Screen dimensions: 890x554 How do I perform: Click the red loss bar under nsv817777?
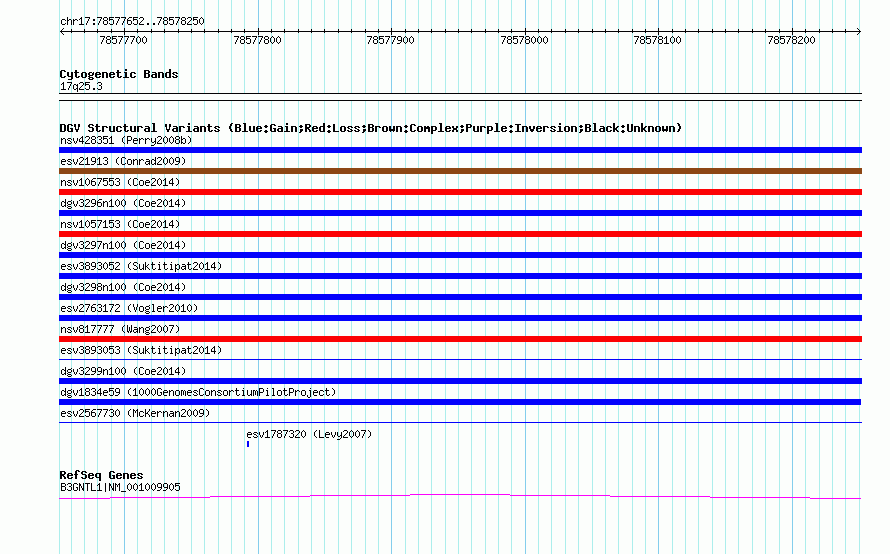pos(460,339)
